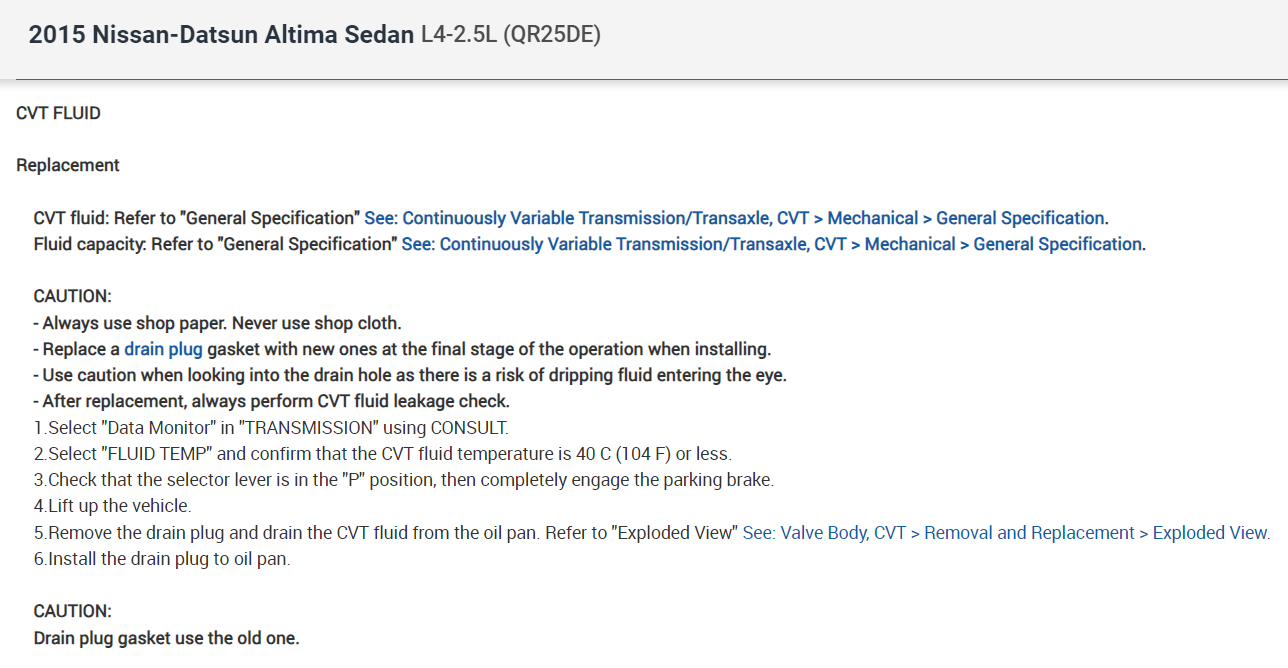Open the Valve Body Exploded View link
The width and height of the screenshot is (1288, 668).
pyautogui.click(x=1005, y=533)
